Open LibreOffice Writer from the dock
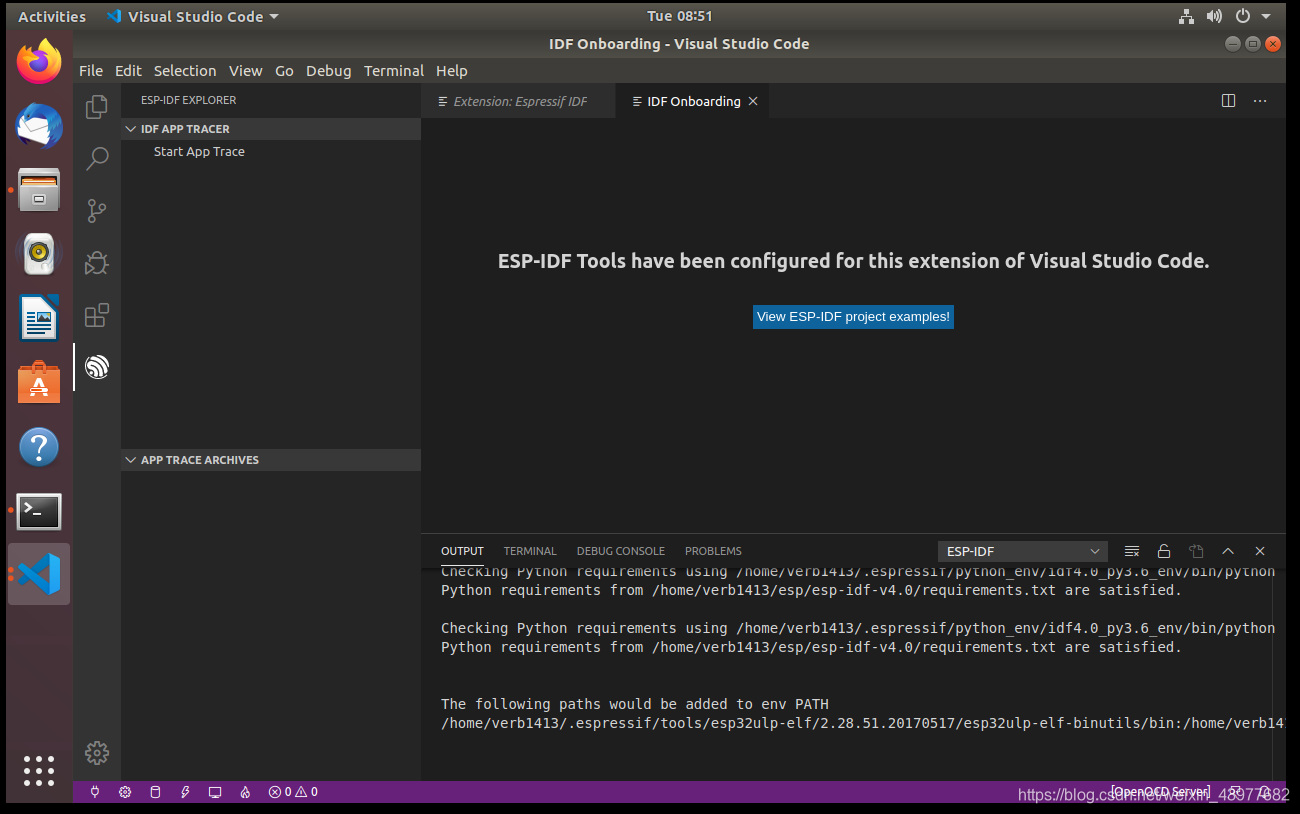Viewport: 1300px width, 814px height. (x=39, y=319)
